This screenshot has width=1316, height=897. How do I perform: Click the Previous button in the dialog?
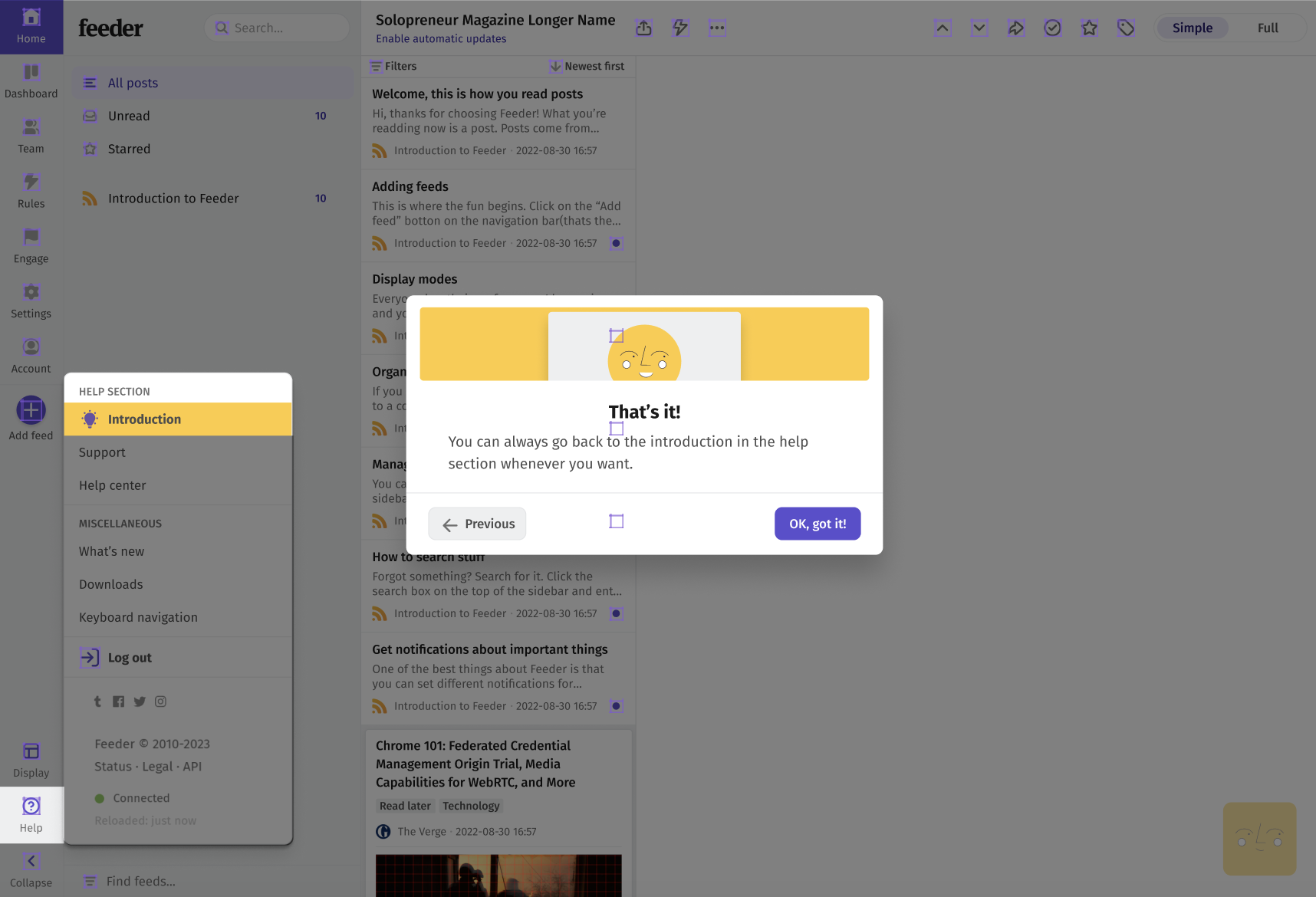pos(477,524)
